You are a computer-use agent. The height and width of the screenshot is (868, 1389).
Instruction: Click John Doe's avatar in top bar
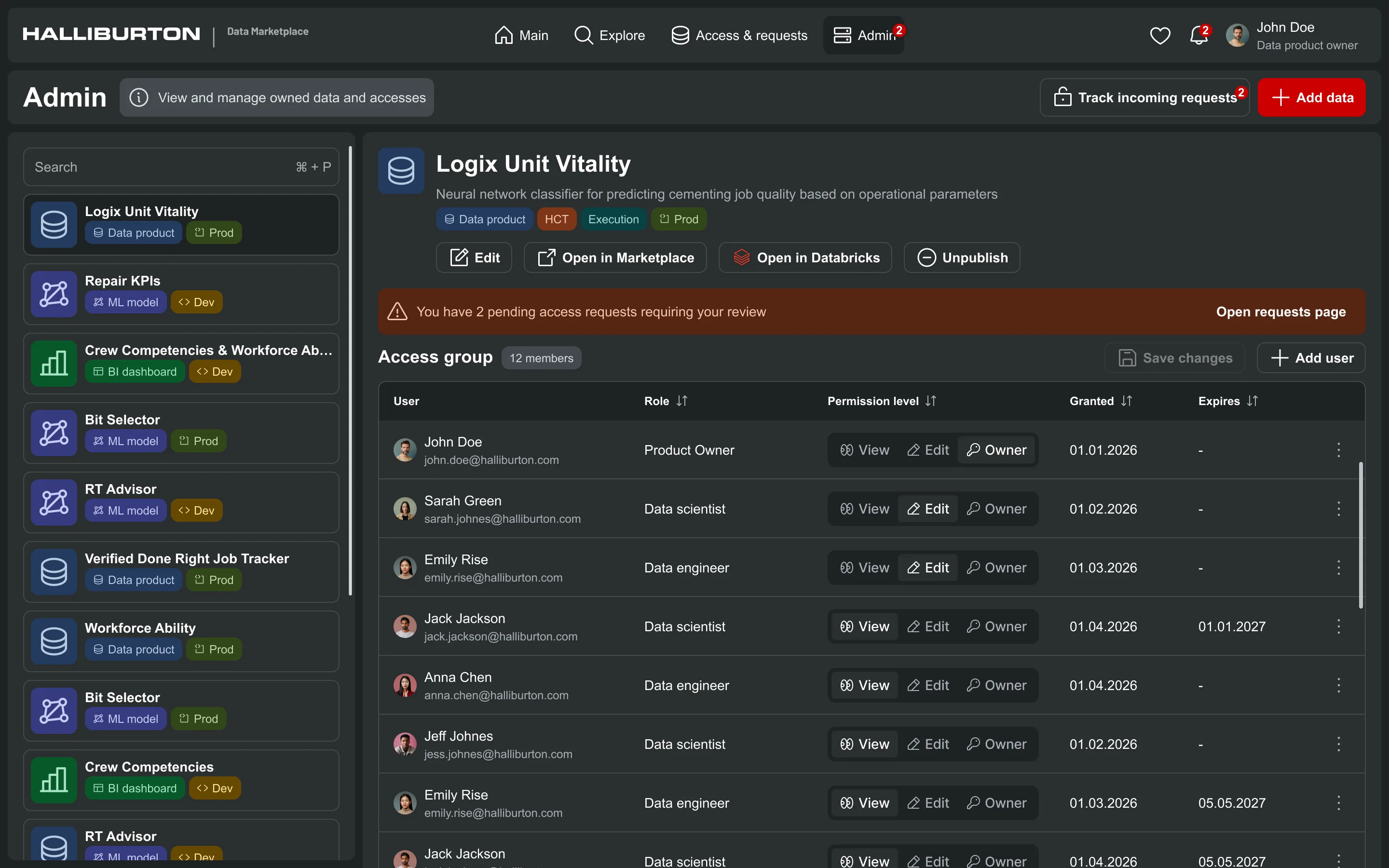click(1237, 36)
